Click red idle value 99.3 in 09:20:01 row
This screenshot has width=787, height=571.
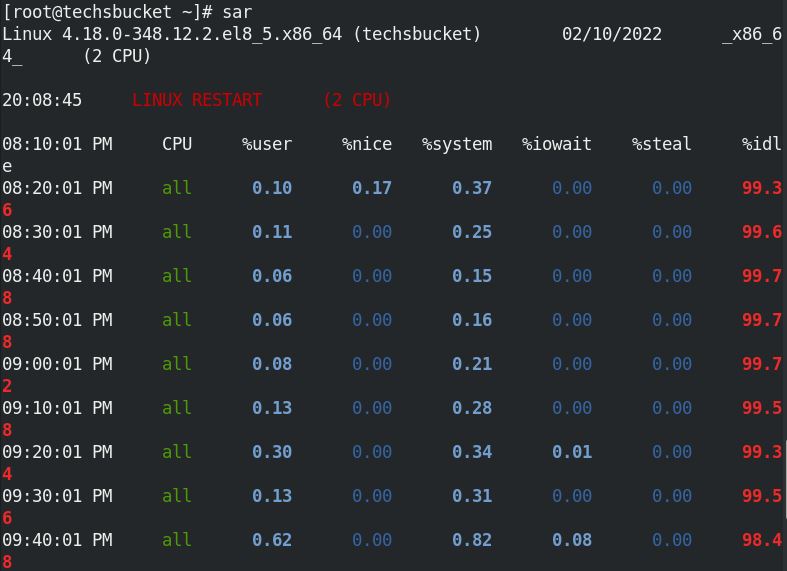(x=762, y=452)
